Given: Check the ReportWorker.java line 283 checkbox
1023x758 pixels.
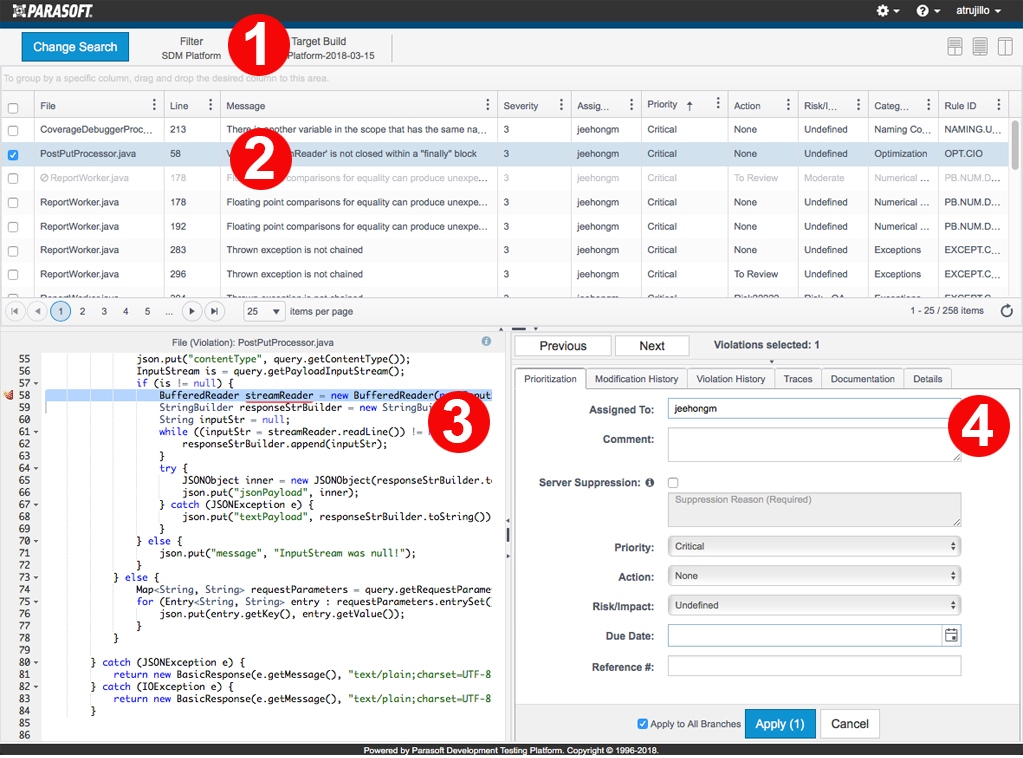Looking at the screenshot, I should 13,250.
